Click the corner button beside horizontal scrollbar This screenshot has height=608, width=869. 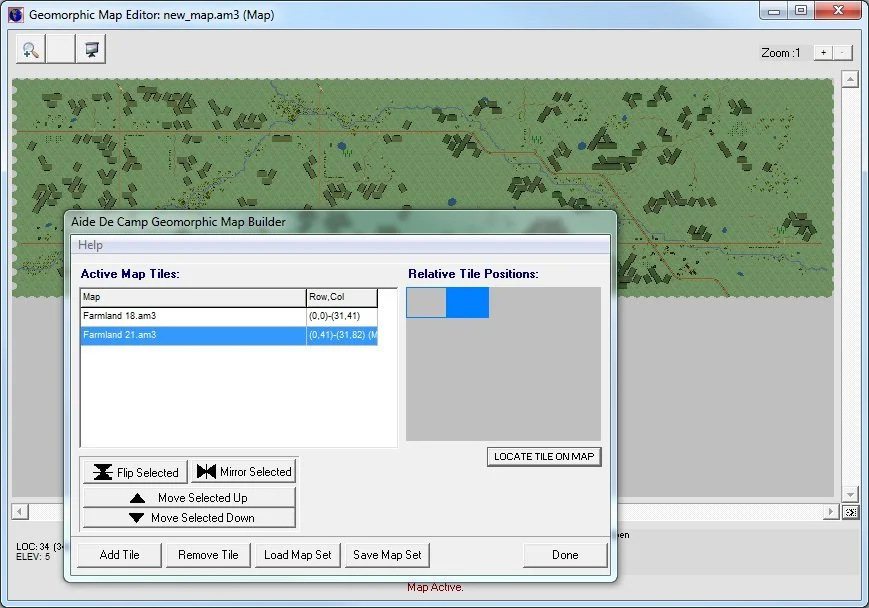point(850,512)
